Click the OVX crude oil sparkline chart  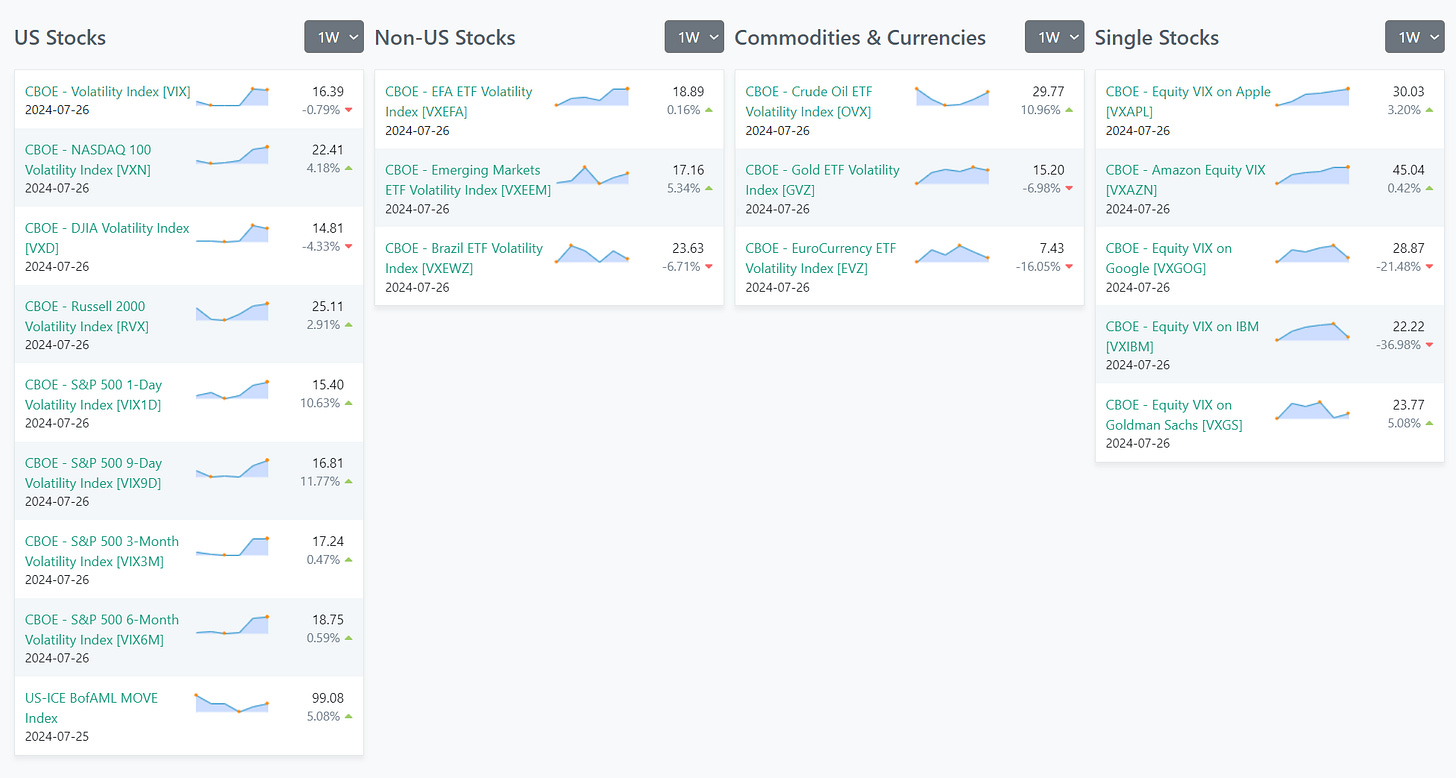(952, 96)
